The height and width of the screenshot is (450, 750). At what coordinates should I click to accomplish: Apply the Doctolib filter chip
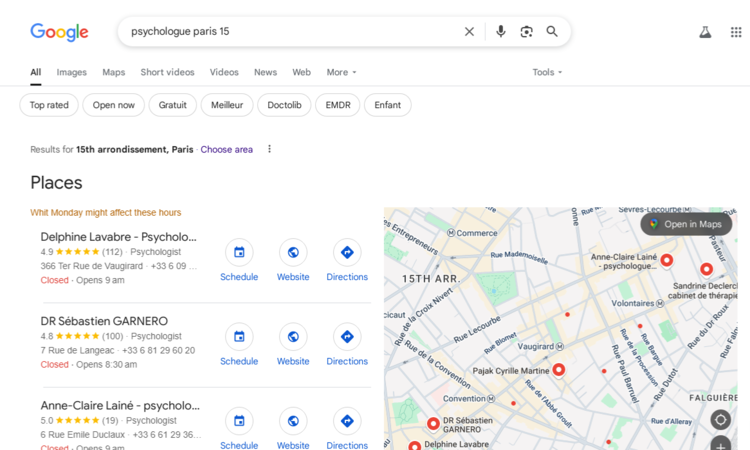click(284, 105)
